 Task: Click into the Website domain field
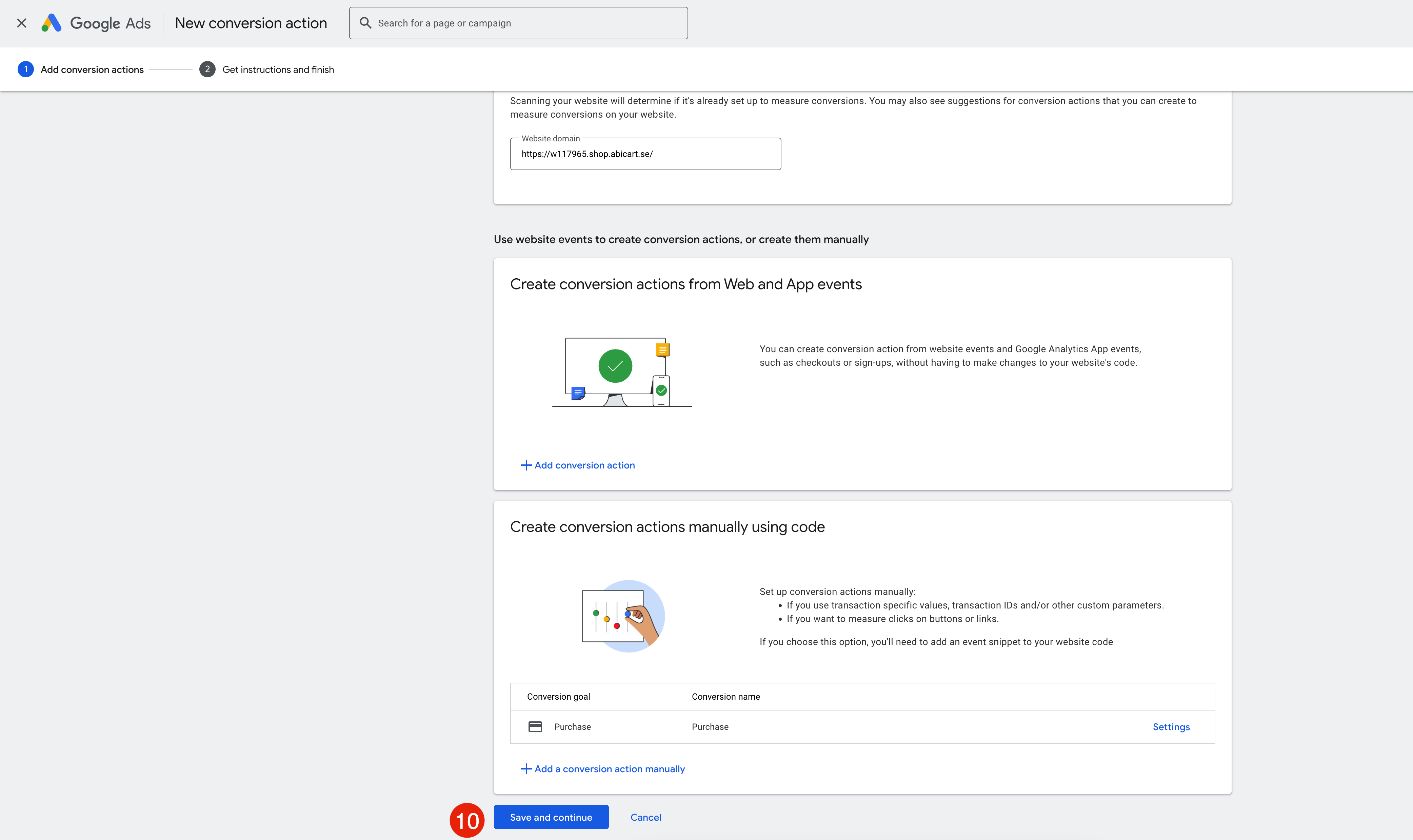point(645,154)
